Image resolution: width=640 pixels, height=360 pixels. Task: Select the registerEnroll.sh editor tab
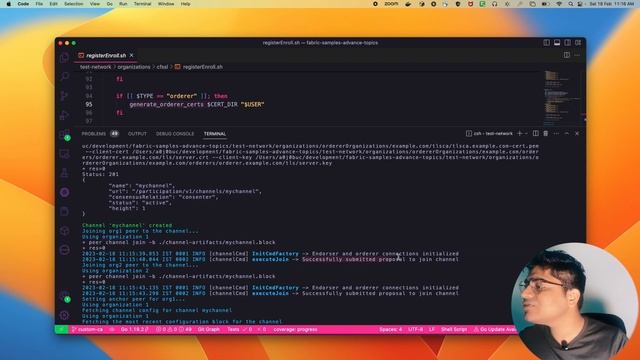pyautogui.click(x=106, y=56)
